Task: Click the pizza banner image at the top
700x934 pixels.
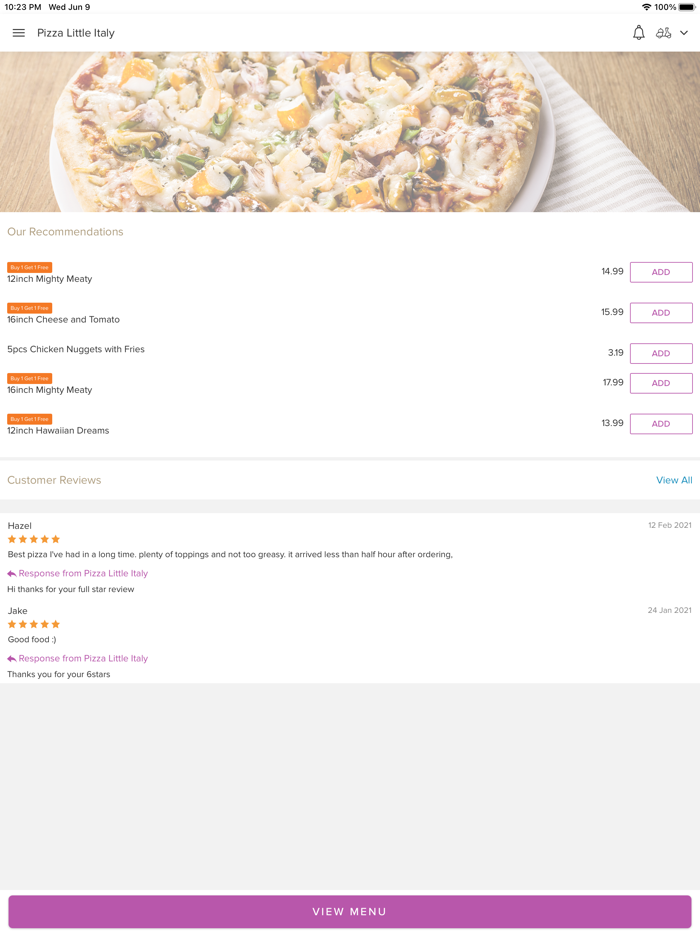Action: [x=350, y=128]
